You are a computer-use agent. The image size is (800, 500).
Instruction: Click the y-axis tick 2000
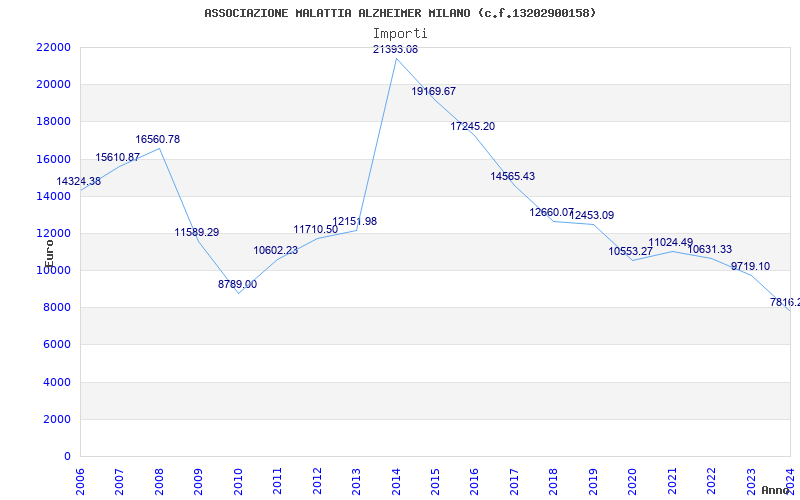tap(56, 419)
